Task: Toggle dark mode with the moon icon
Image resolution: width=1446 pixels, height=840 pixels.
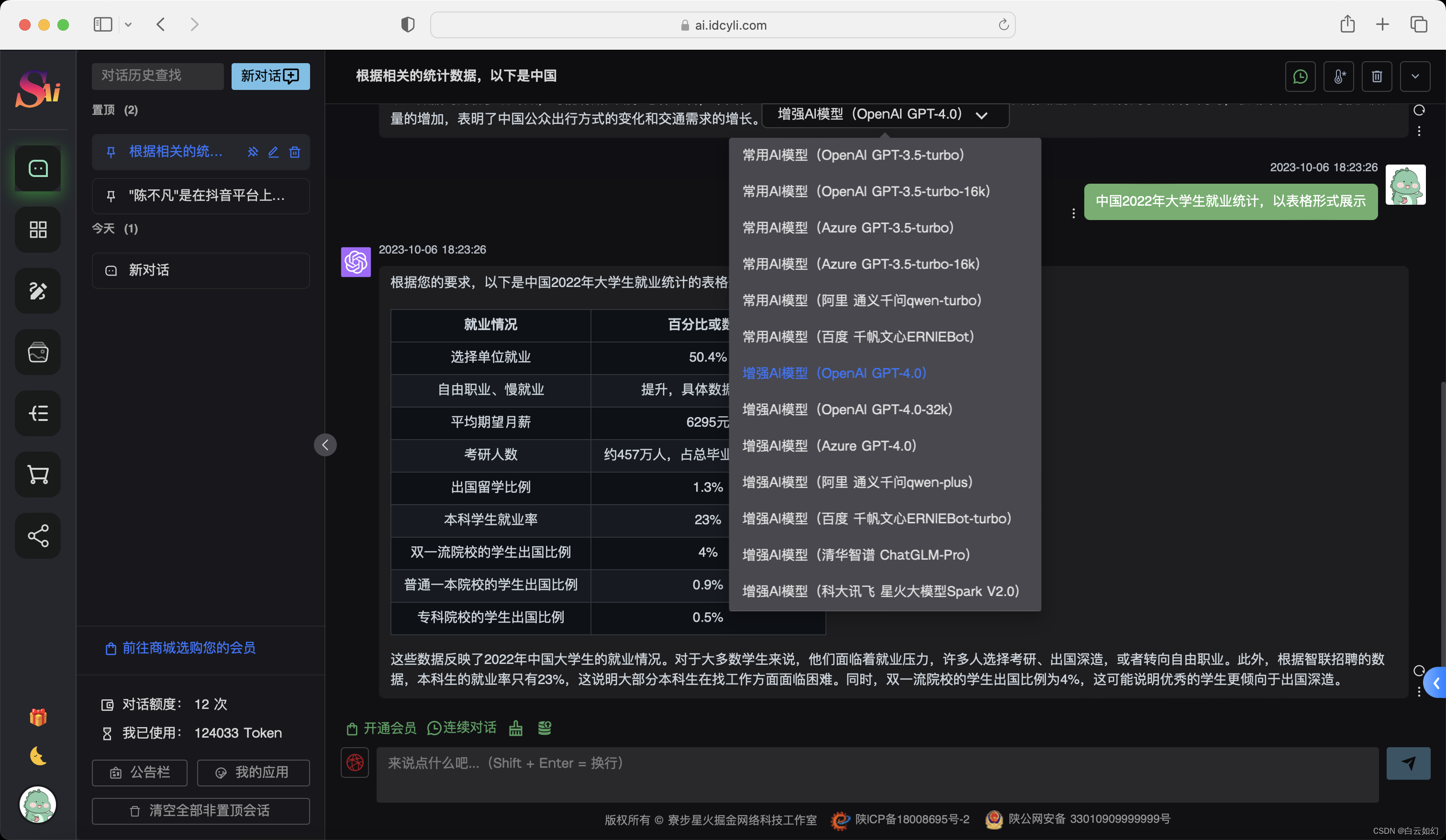Action: (38, 756)
